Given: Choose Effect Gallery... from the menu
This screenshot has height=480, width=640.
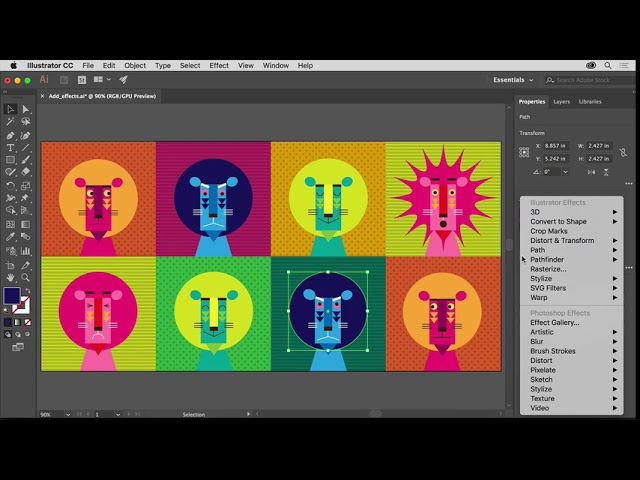Looking at the screenshot, I should pos(554,322).
